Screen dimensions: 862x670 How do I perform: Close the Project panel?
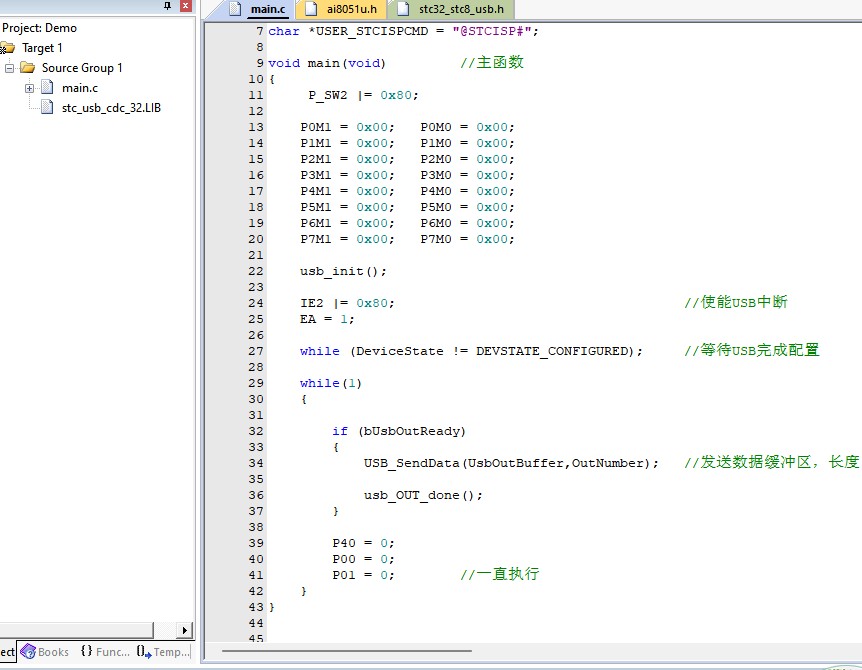[186, 5]
